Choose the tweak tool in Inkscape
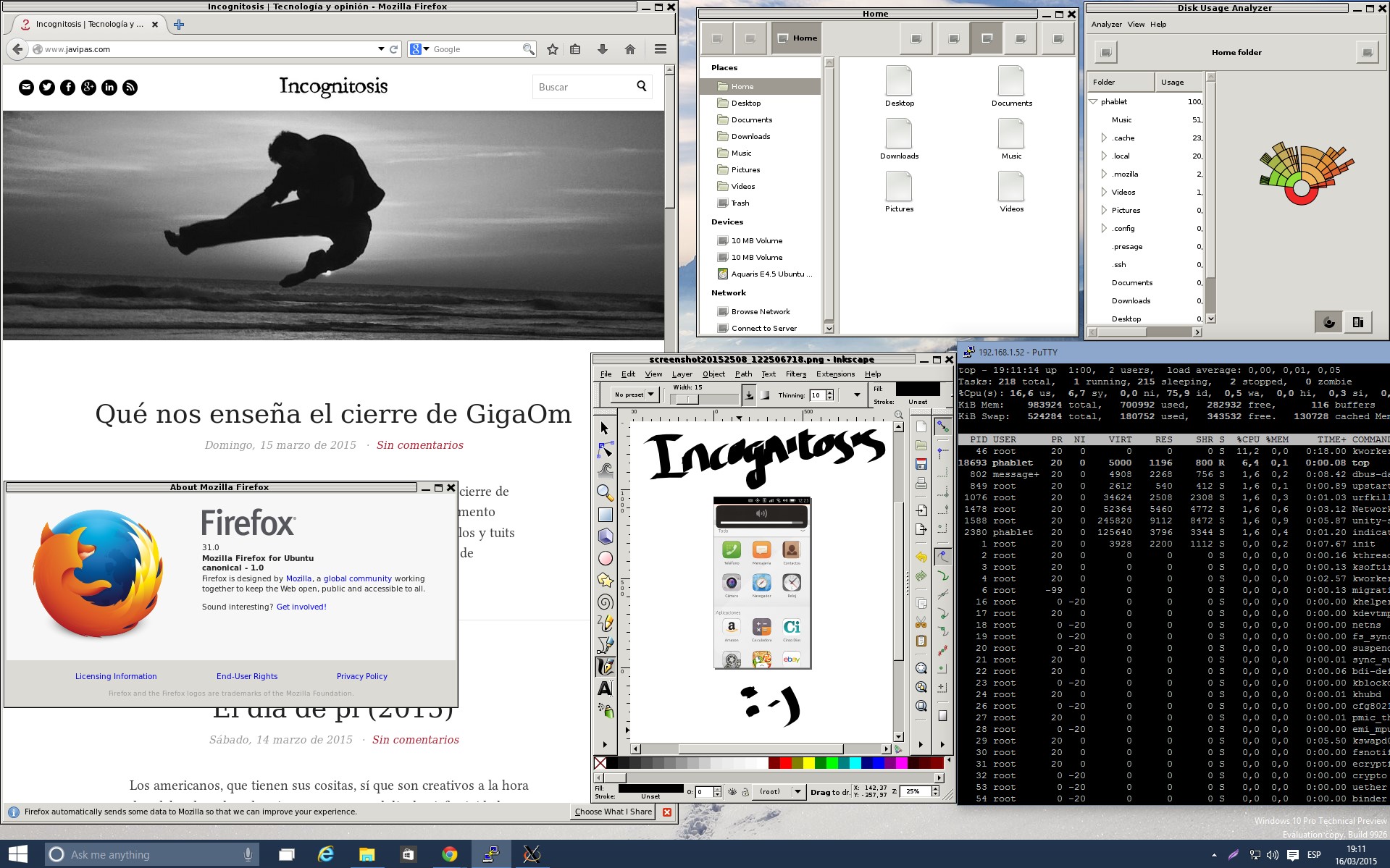 (x=606, y=470)
